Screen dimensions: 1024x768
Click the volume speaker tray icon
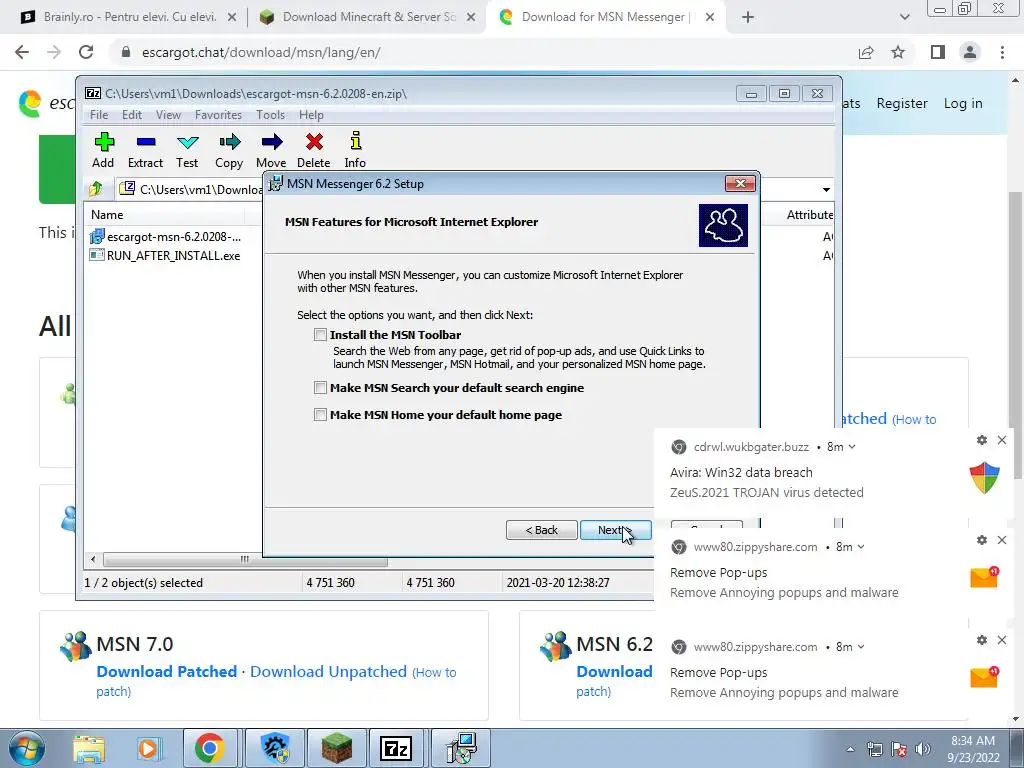[923, 749]
